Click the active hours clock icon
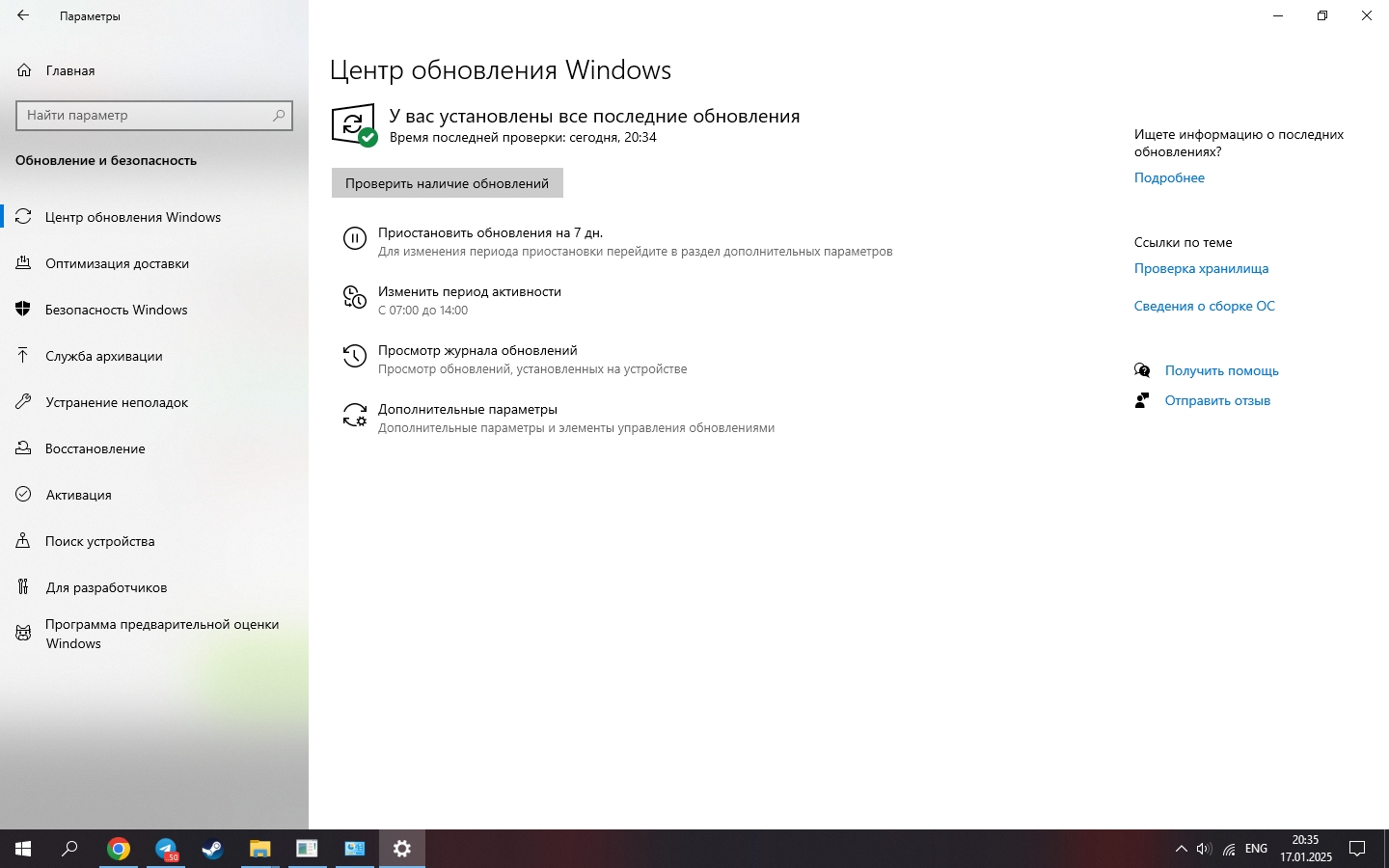1389x868 pixels. click(355, 298)
